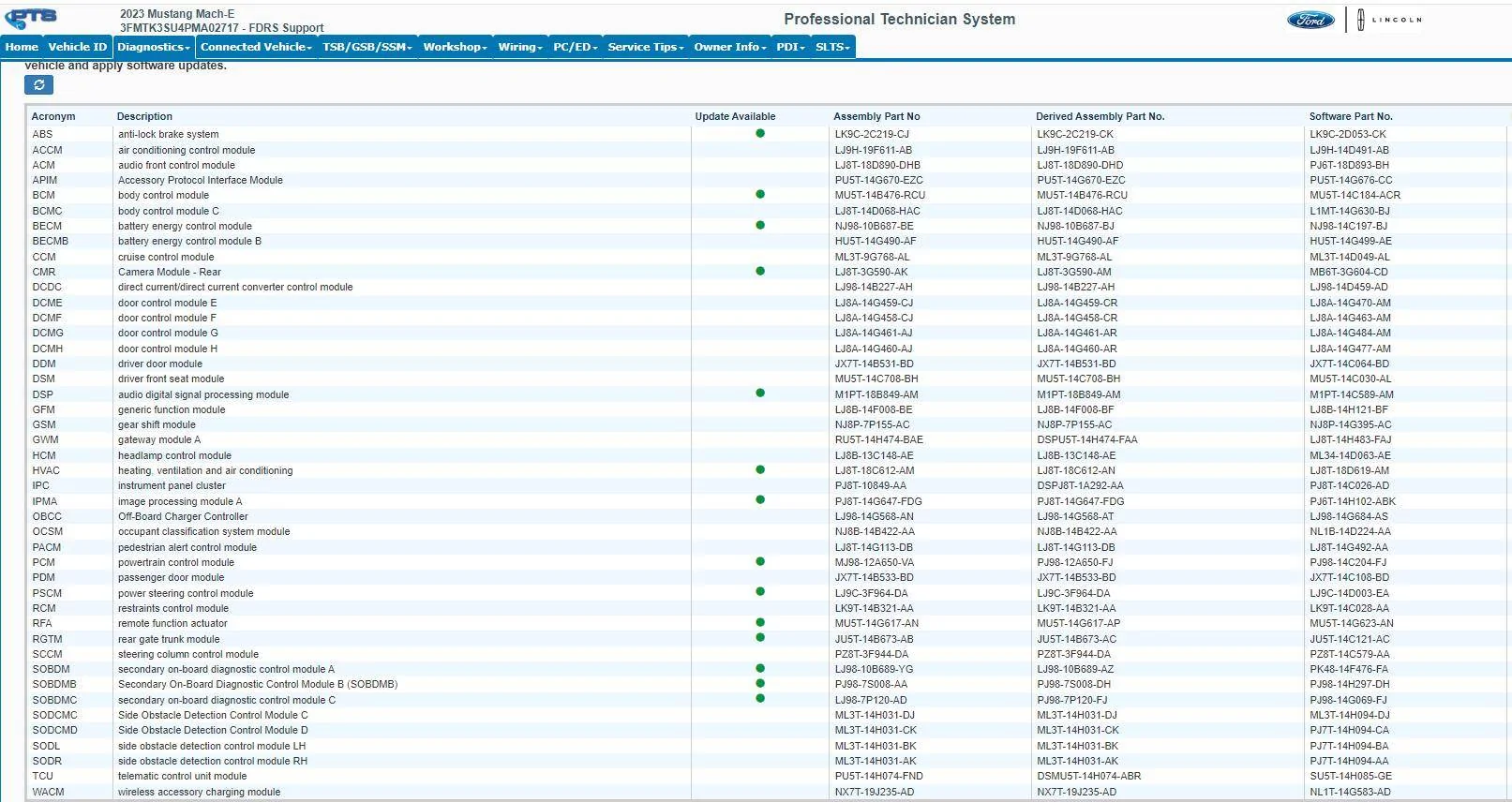Click the green update dot for DSP
Image resolution: width=1512 pixels, height=802 pixels.
pyautogui.click(x=760, y=394)
